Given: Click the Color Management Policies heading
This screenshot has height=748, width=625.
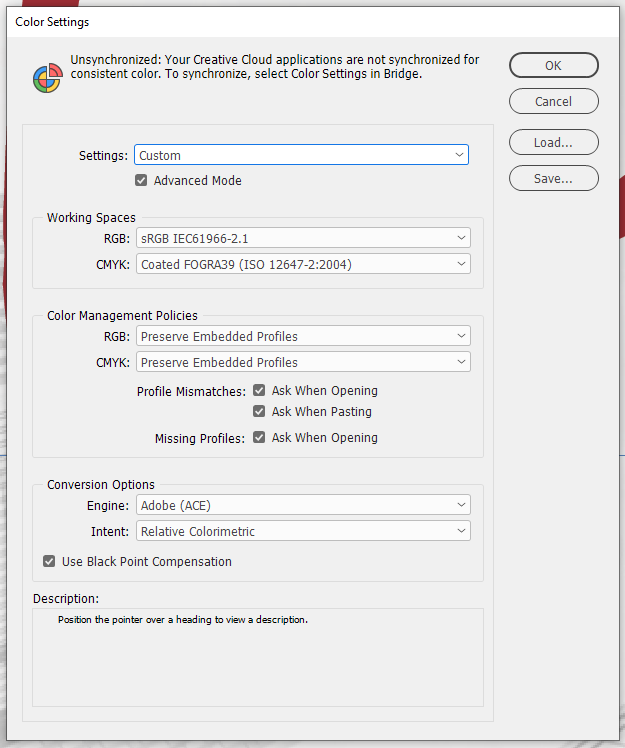Looking at the screenshot, I should coord(122,315).
